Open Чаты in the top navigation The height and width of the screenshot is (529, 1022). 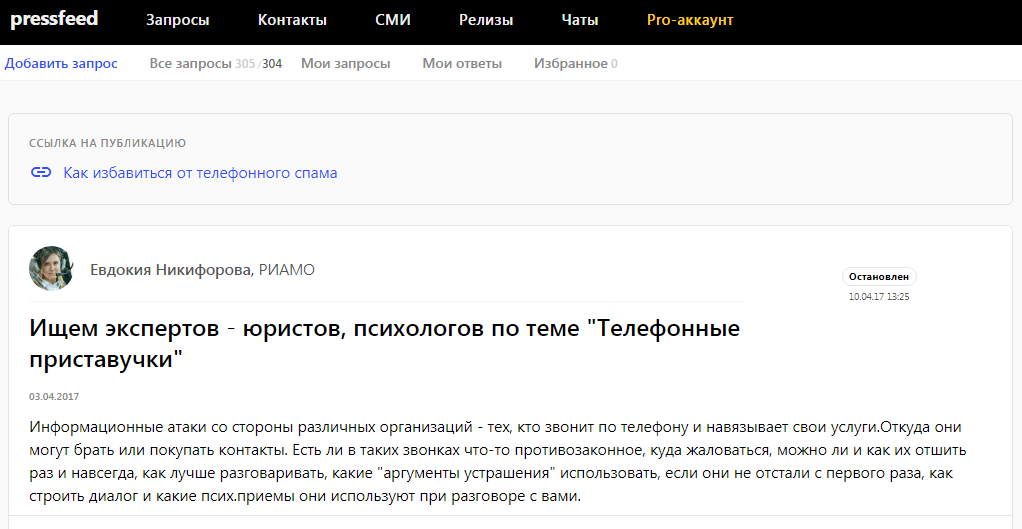tap(580, 20)
